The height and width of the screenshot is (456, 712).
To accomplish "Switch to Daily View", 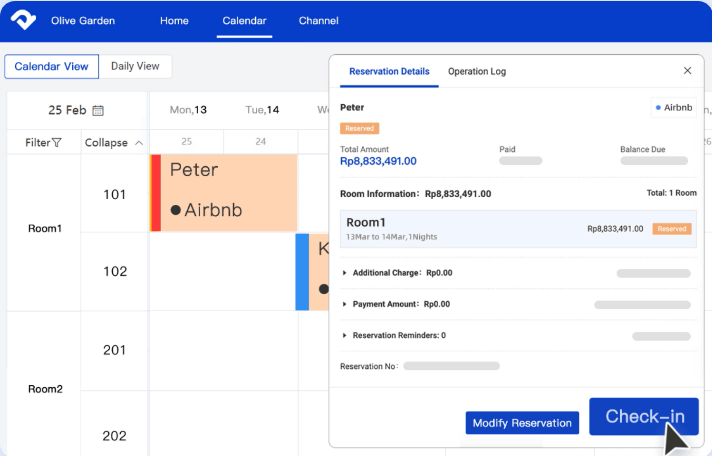I will click(x=135, y=66).
